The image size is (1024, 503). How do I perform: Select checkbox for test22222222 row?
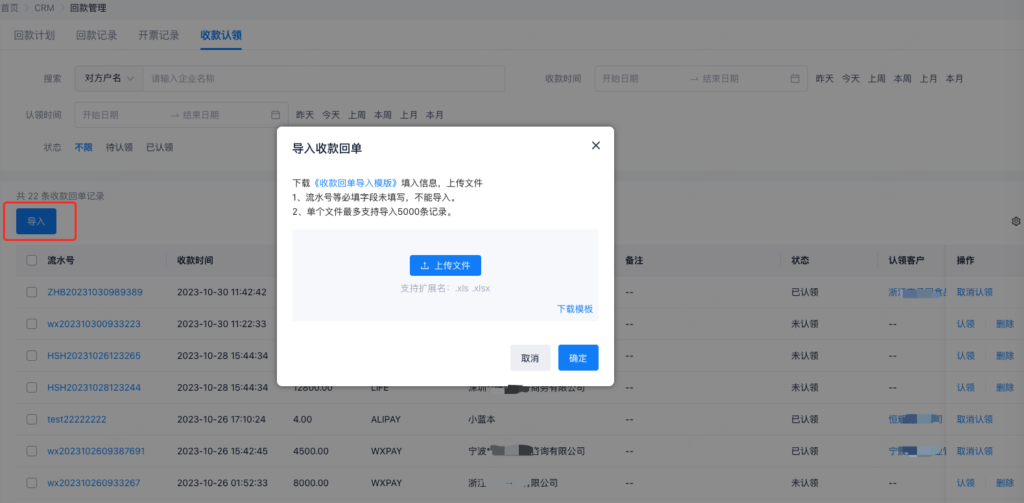32,419
